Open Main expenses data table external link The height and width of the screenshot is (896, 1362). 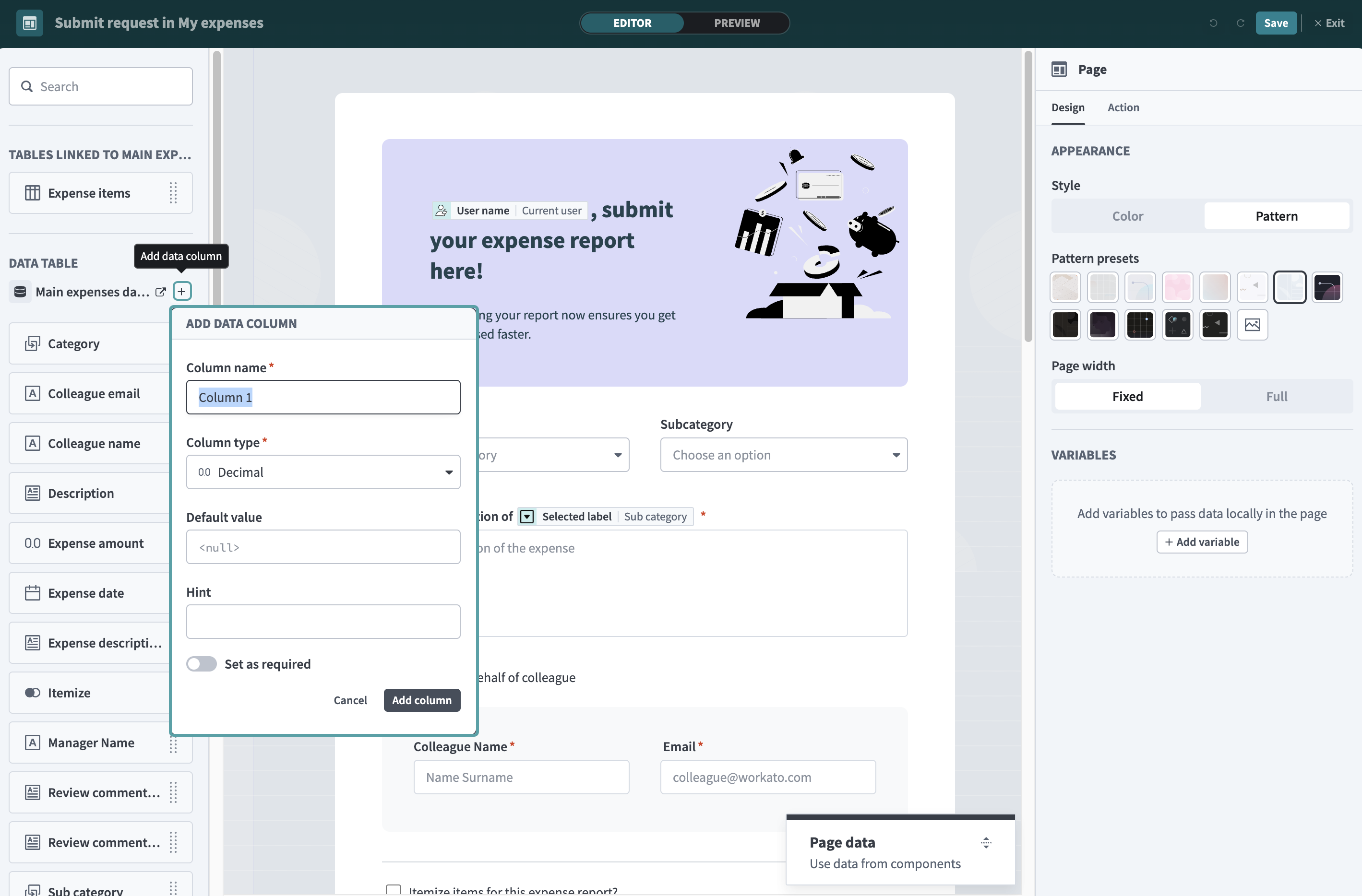(160, 292)
